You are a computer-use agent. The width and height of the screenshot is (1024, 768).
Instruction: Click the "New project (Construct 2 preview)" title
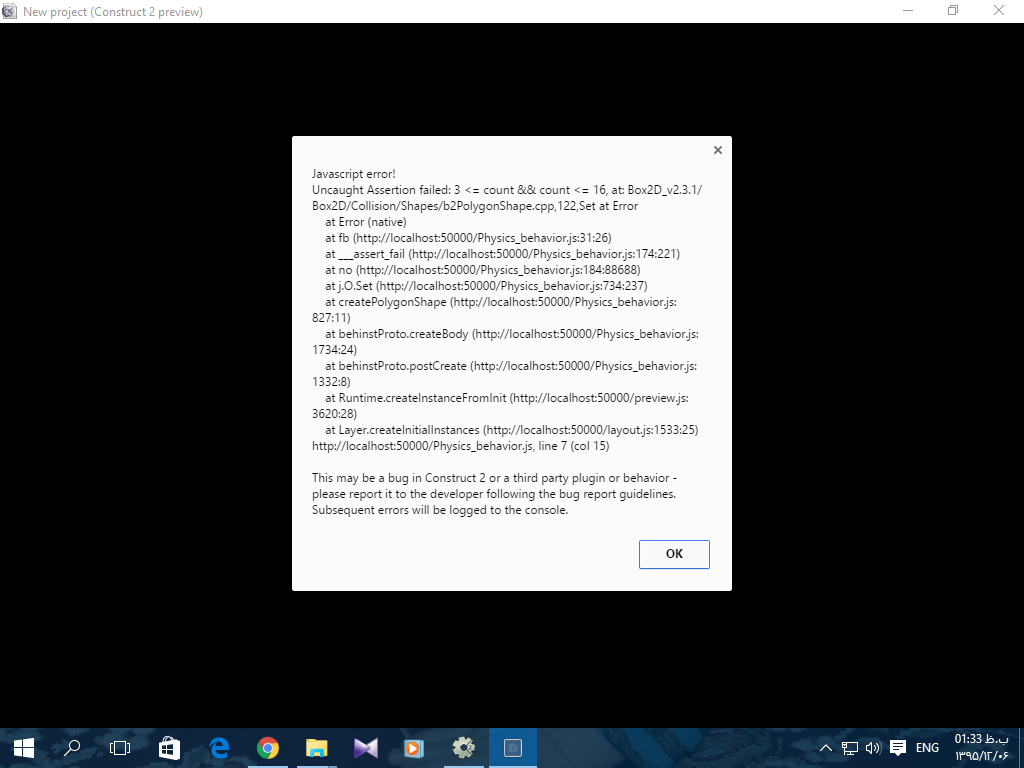(x=113, y=12)
